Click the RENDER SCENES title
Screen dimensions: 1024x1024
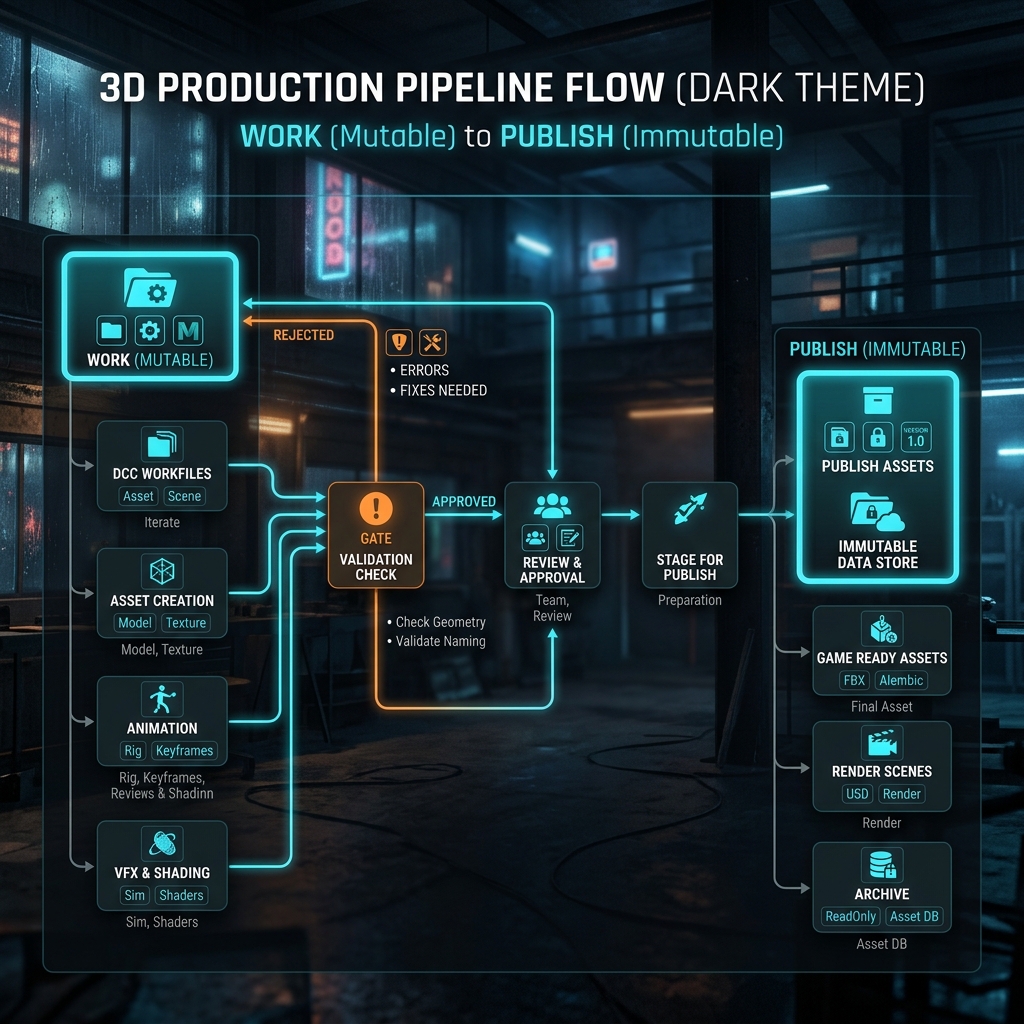click(882, 771)
